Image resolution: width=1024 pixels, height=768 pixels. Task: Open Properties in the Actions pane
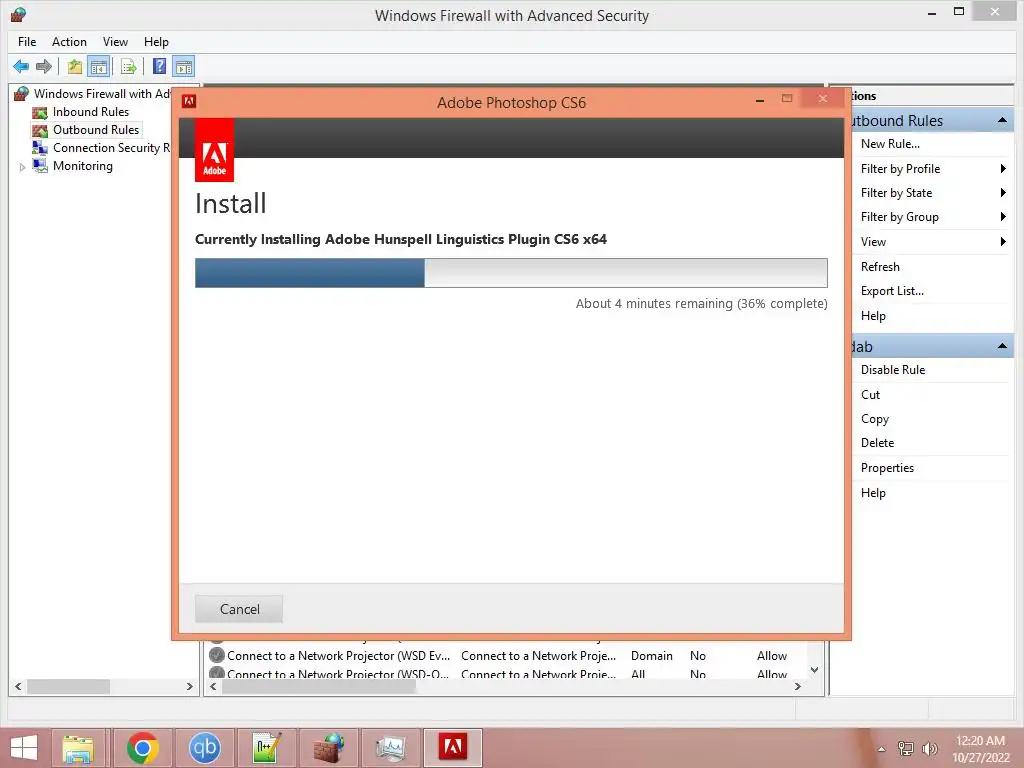887,468
